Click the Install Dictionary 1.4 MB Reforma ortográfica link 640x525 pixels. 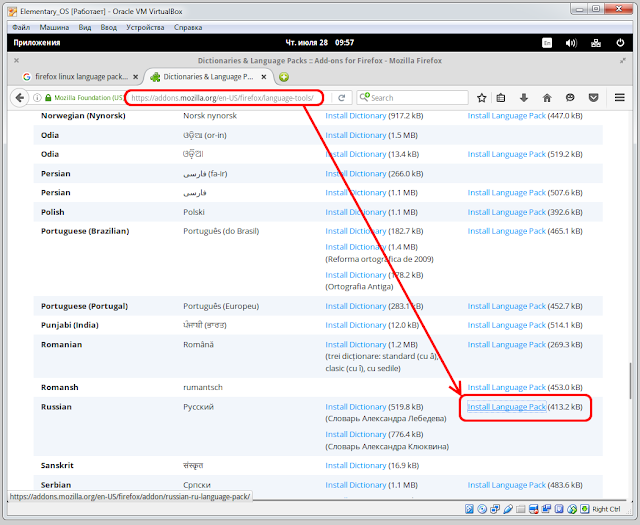click(356, 247)
